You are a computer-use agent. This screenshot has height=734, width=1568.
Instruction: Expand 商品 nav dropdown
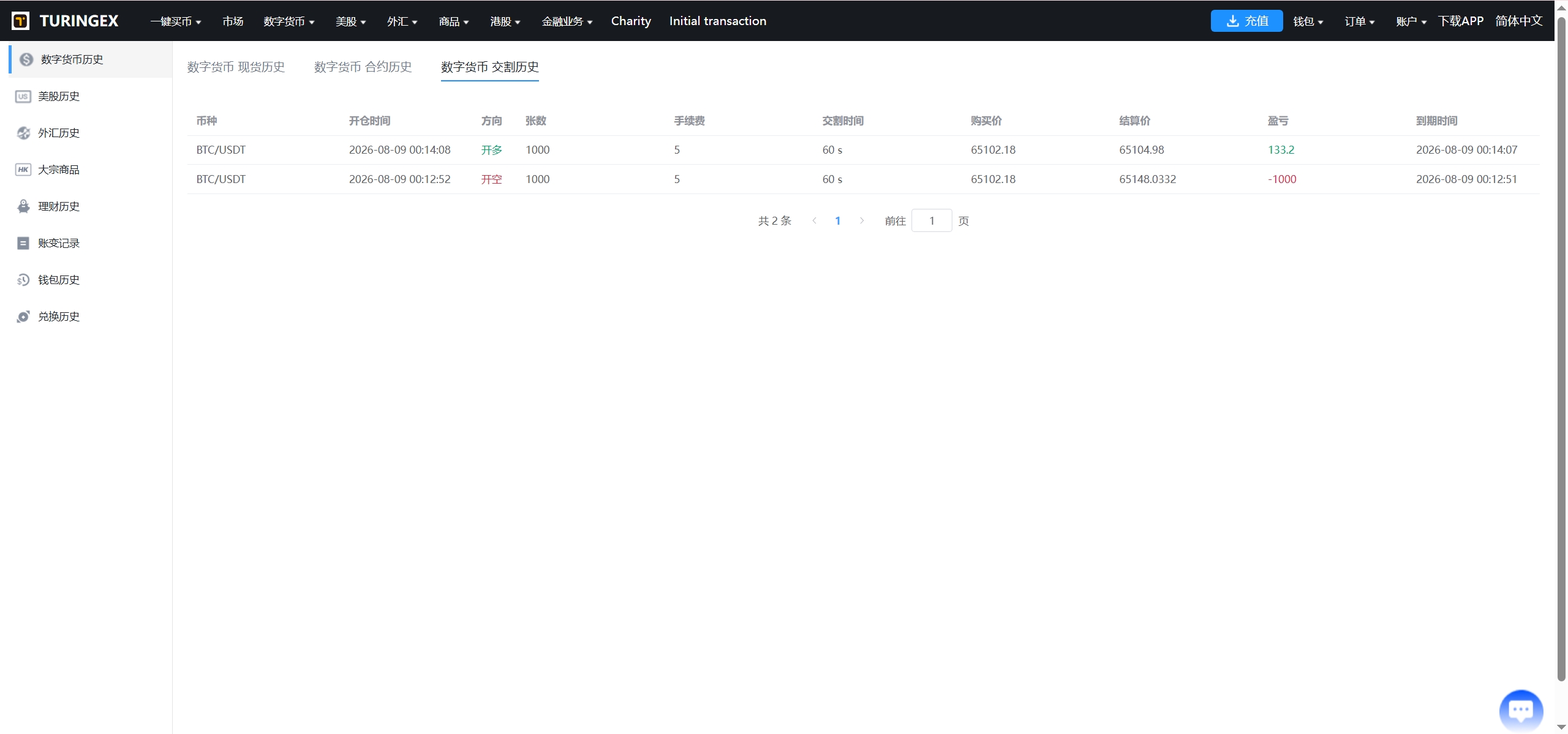pyautogui.click(x=454, y=21)
